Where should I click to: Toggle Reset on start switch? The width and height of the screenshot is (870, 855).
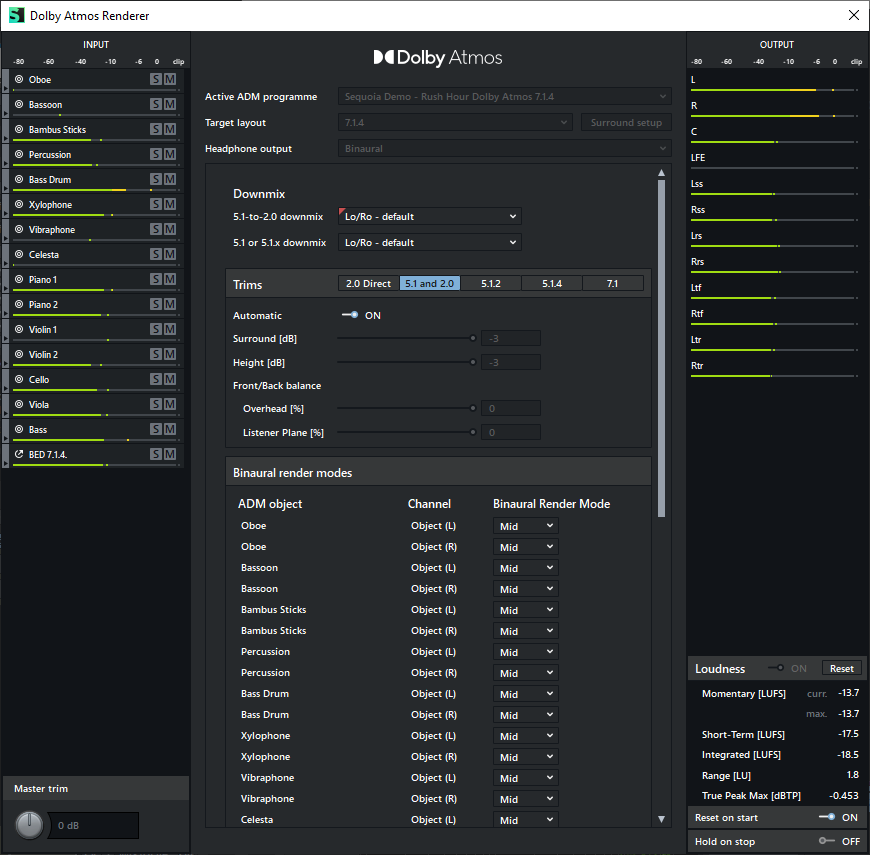(826, 817)
